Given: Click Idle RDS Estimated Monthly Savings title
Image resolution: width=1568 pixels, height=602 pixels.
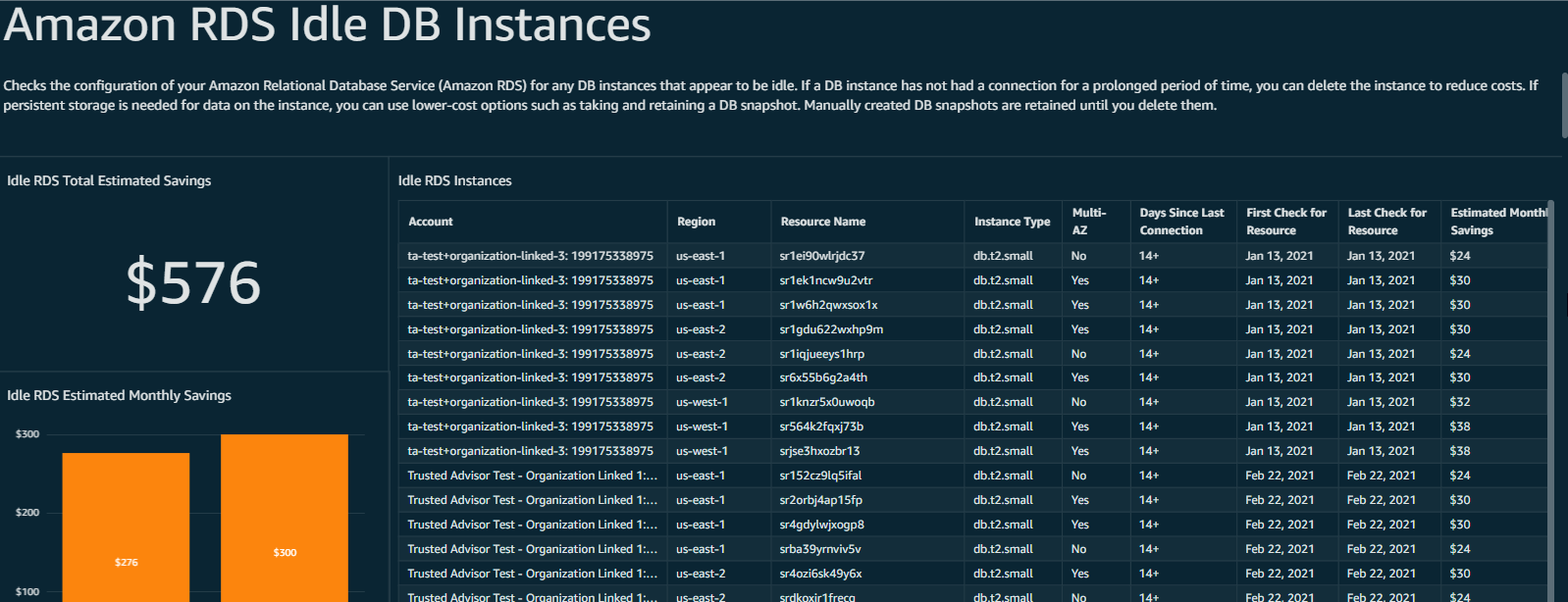Looking at the screenshot, I should (119, 395).
